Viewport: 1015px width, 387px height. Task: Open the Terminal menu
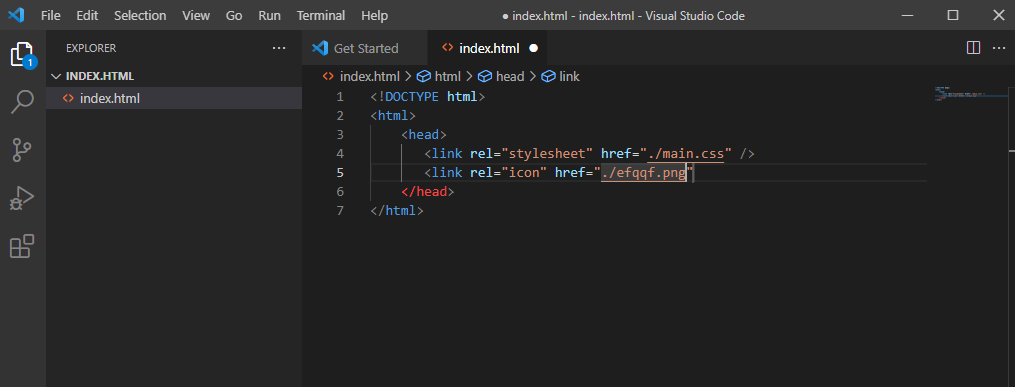tap(321, 15)
